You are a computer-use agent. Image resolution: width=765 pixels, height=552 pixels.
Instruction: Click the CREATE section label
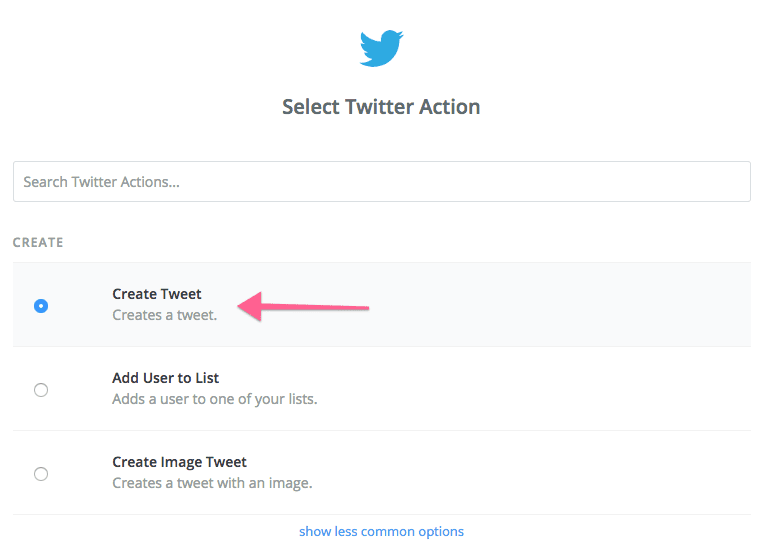[x=38, y=243]
